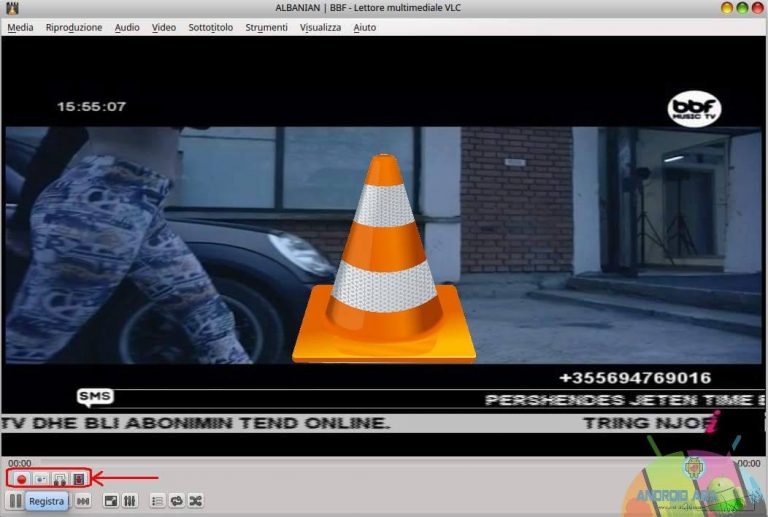Maximize the VLC window

[742, 7]
